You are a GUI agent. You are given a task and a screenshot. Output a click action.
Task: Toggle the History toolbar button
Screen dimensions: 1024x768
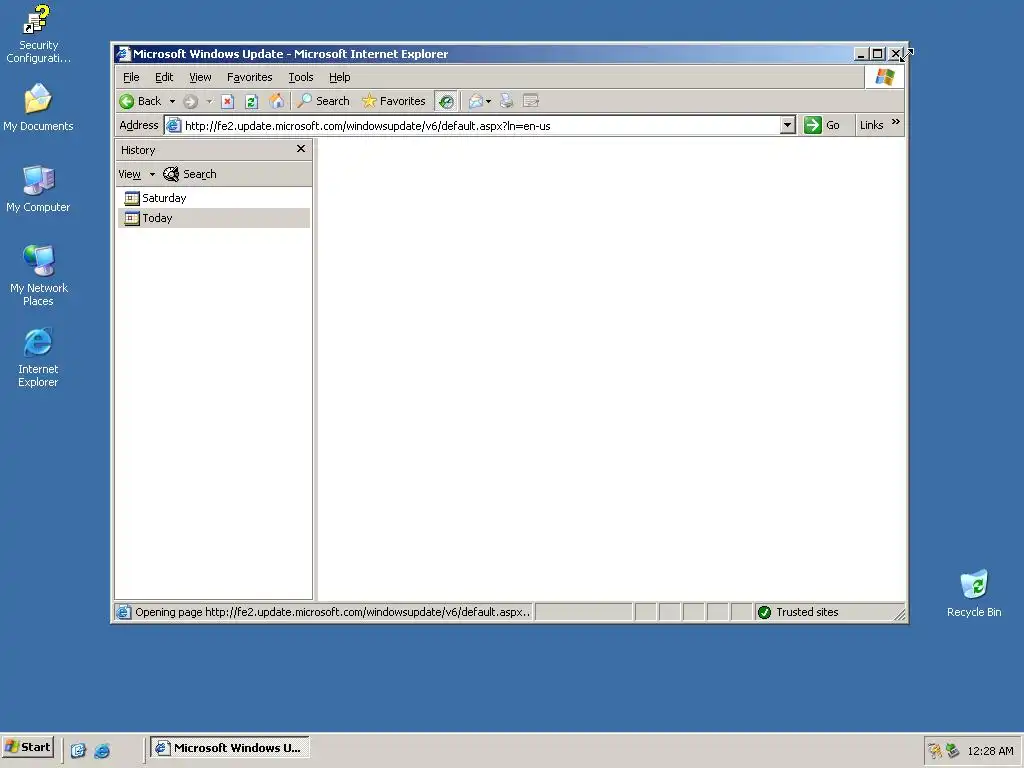(446, 101)
